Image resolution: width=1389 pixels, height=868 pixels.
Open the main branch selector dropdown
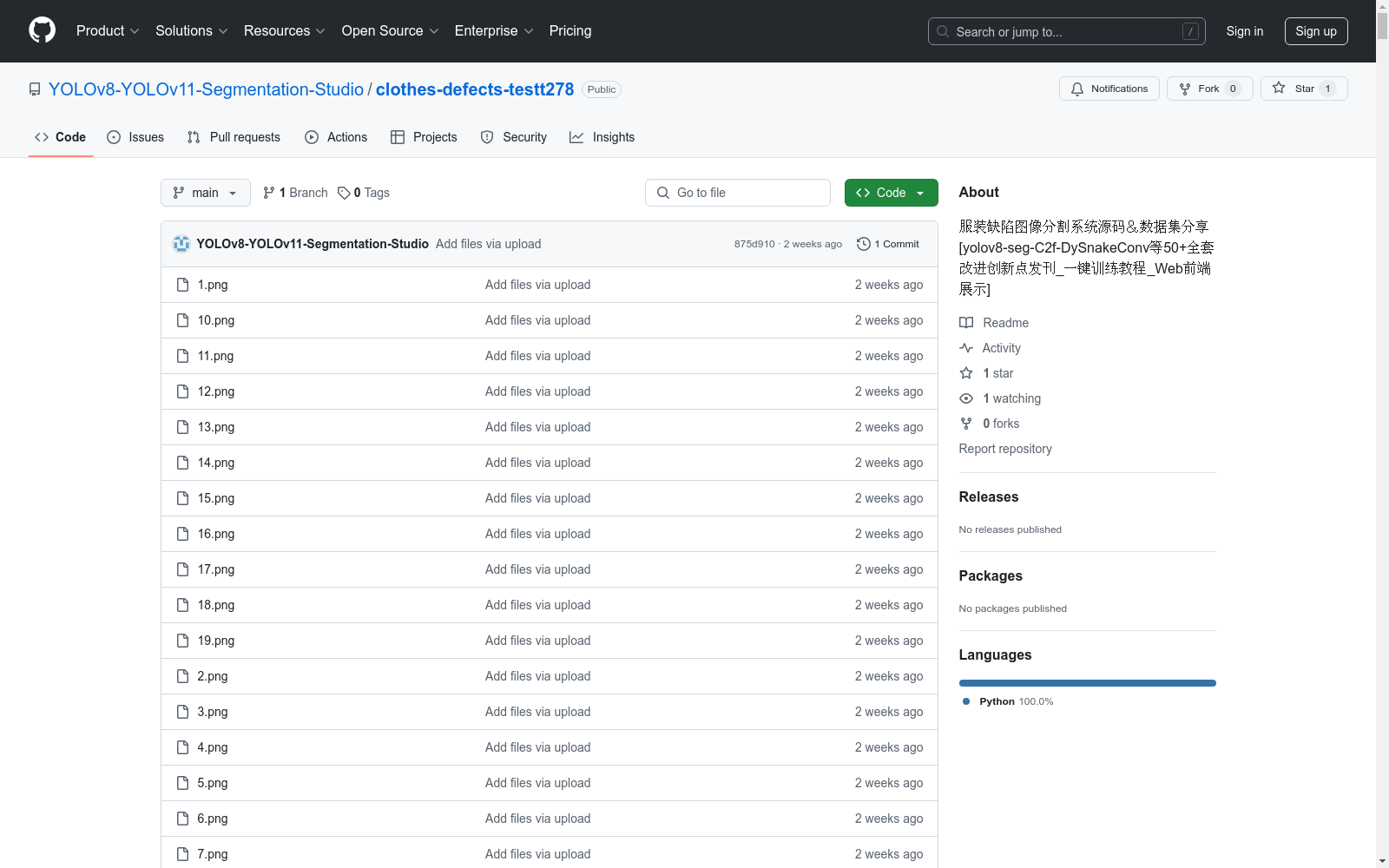tap(206, 193)
